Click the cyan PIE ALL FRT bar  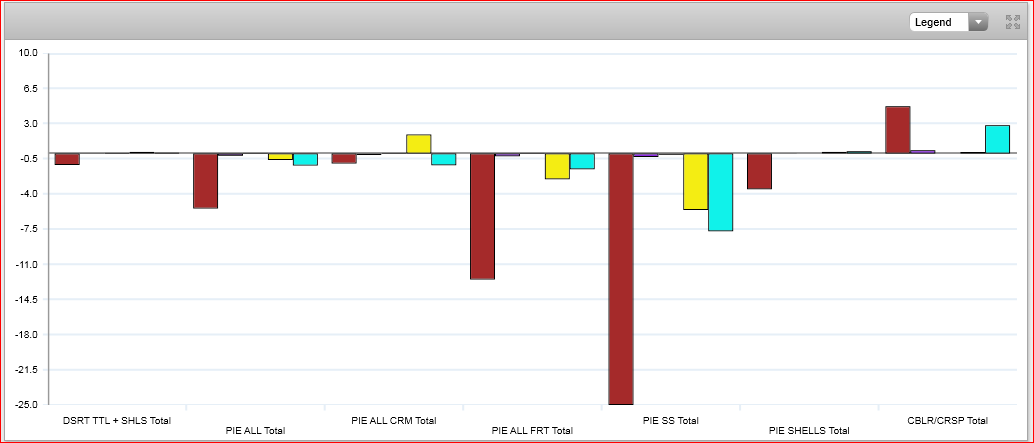point(582,161)
